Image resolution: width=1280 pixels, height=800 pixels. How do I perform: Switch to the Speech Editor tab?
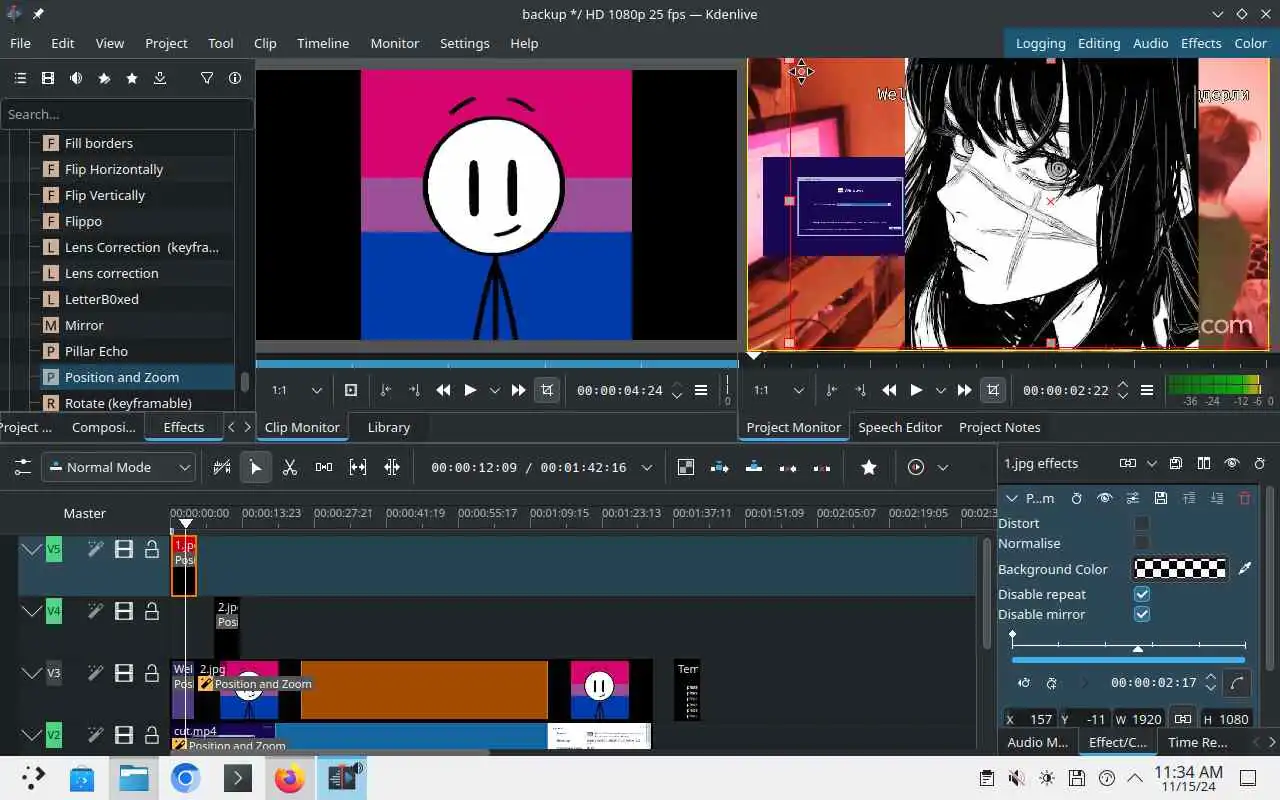(900, 427)
